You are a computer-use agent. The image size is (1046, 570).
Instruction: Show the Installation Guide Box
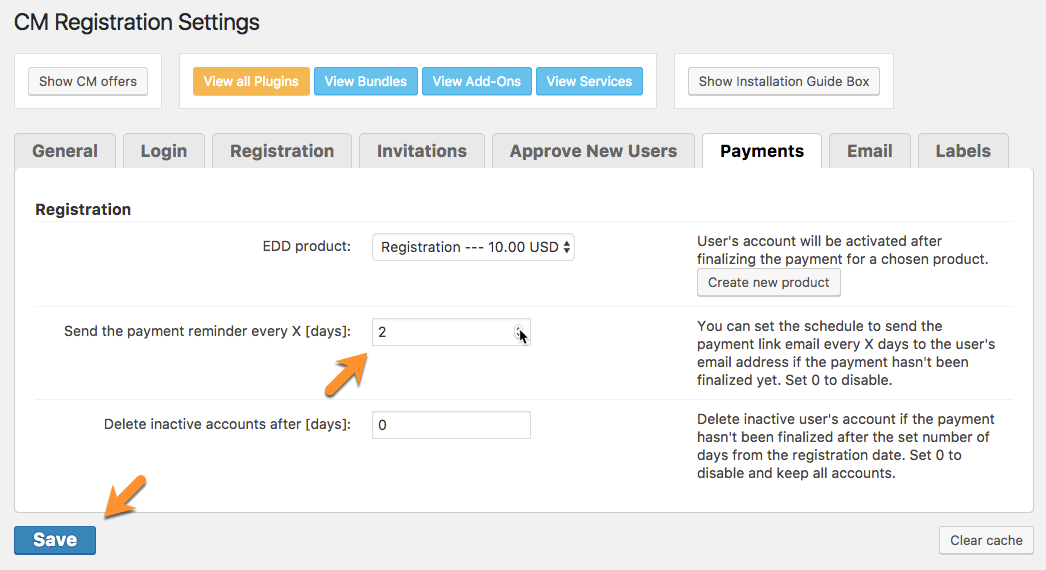click(x=784, y=81)
